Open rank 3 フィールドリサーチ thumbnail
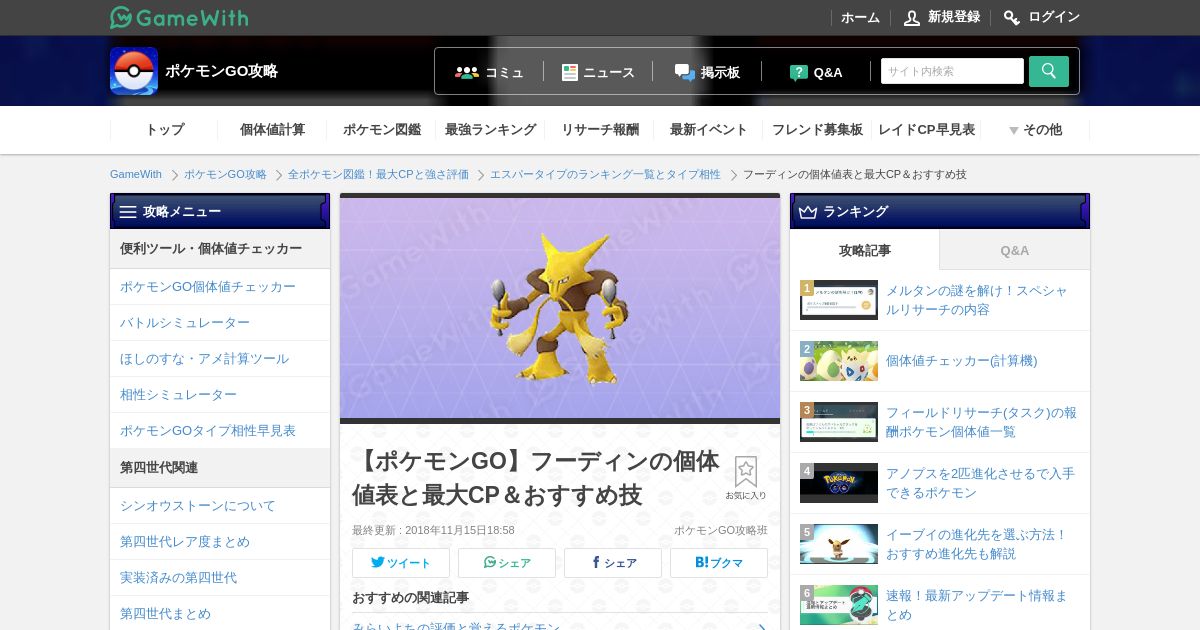The image size is (1200, 630). coord(839,422)
